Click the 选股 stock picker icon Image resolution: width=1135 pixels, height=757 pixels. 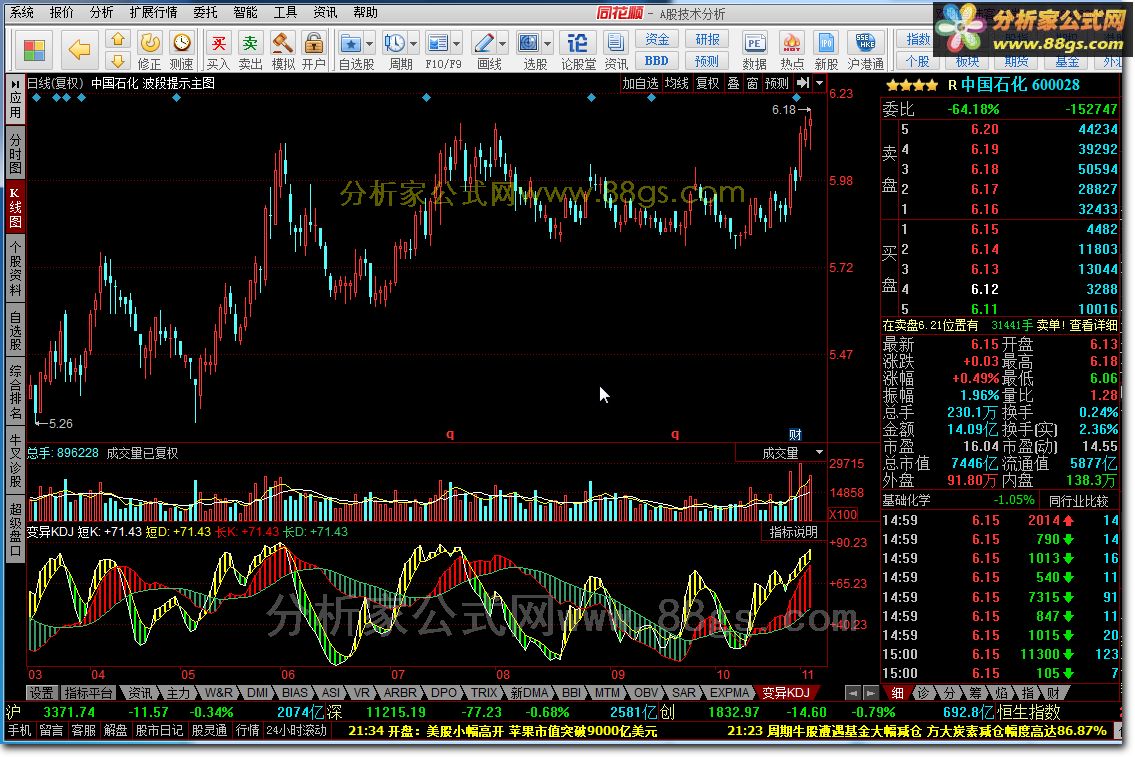click(528, 43)
